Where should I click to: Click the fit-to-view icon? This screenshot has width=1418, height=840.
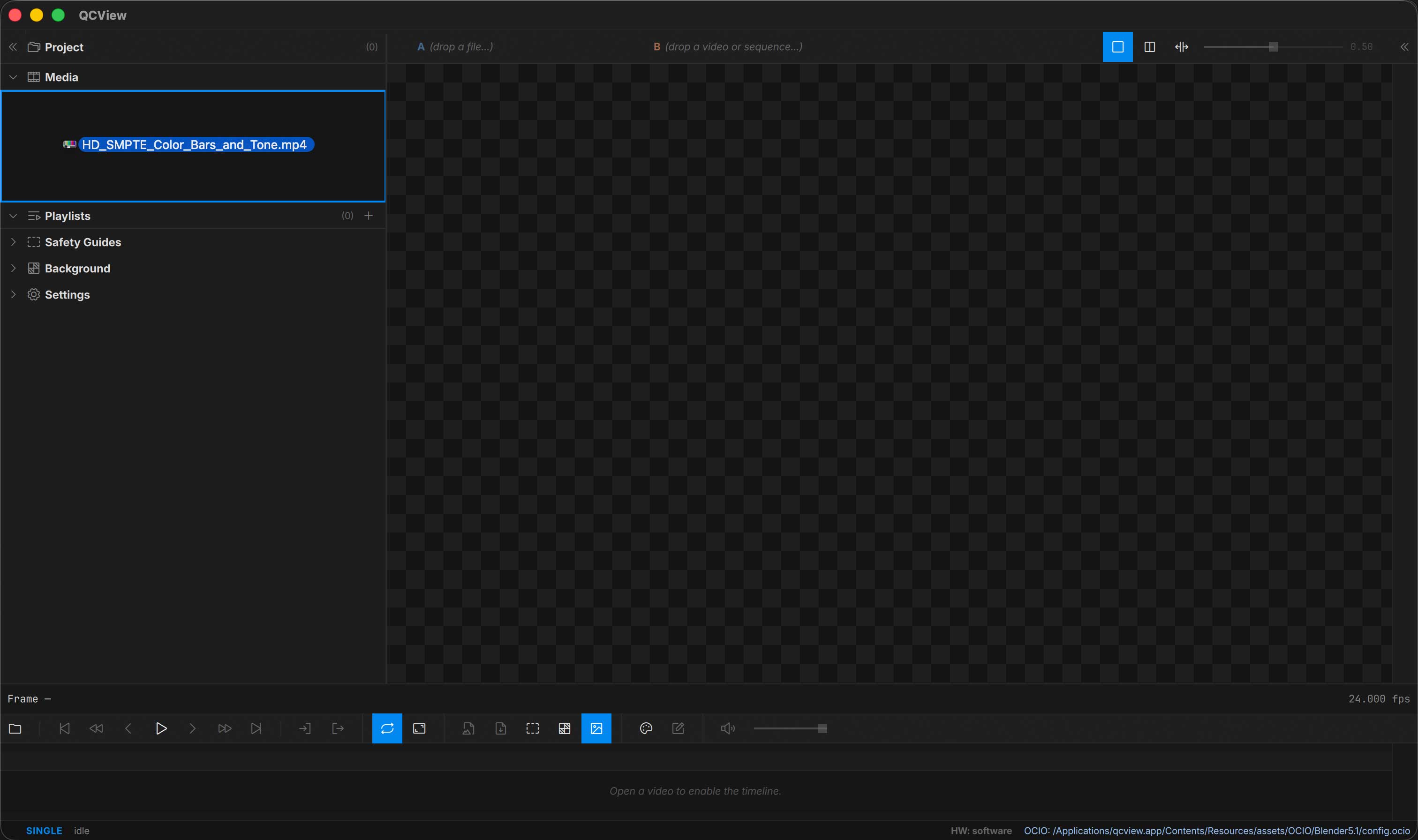tap(420, 728)
